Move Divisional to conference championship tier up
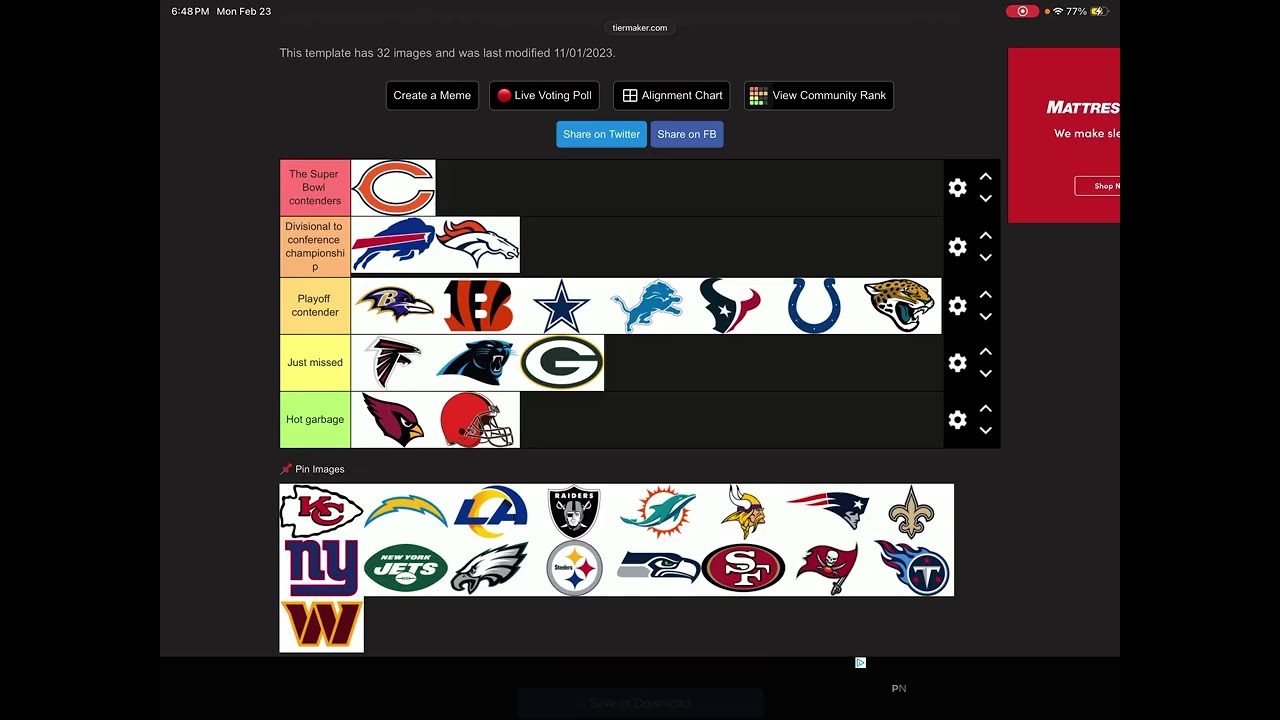1280x720 pixels. point(985,236)
